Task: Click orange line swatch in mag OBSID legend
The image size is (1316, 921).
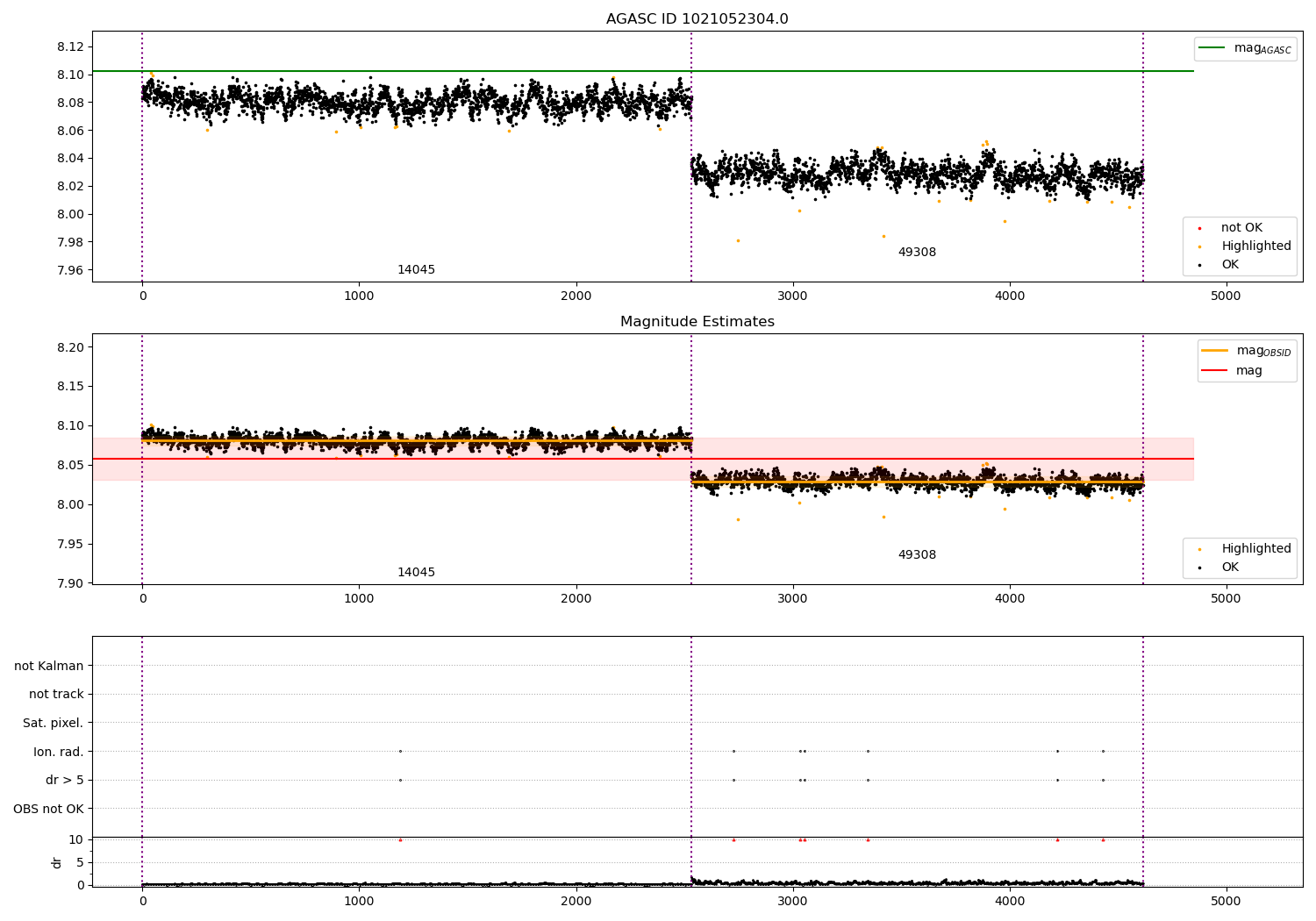Action: point(1214,351)
